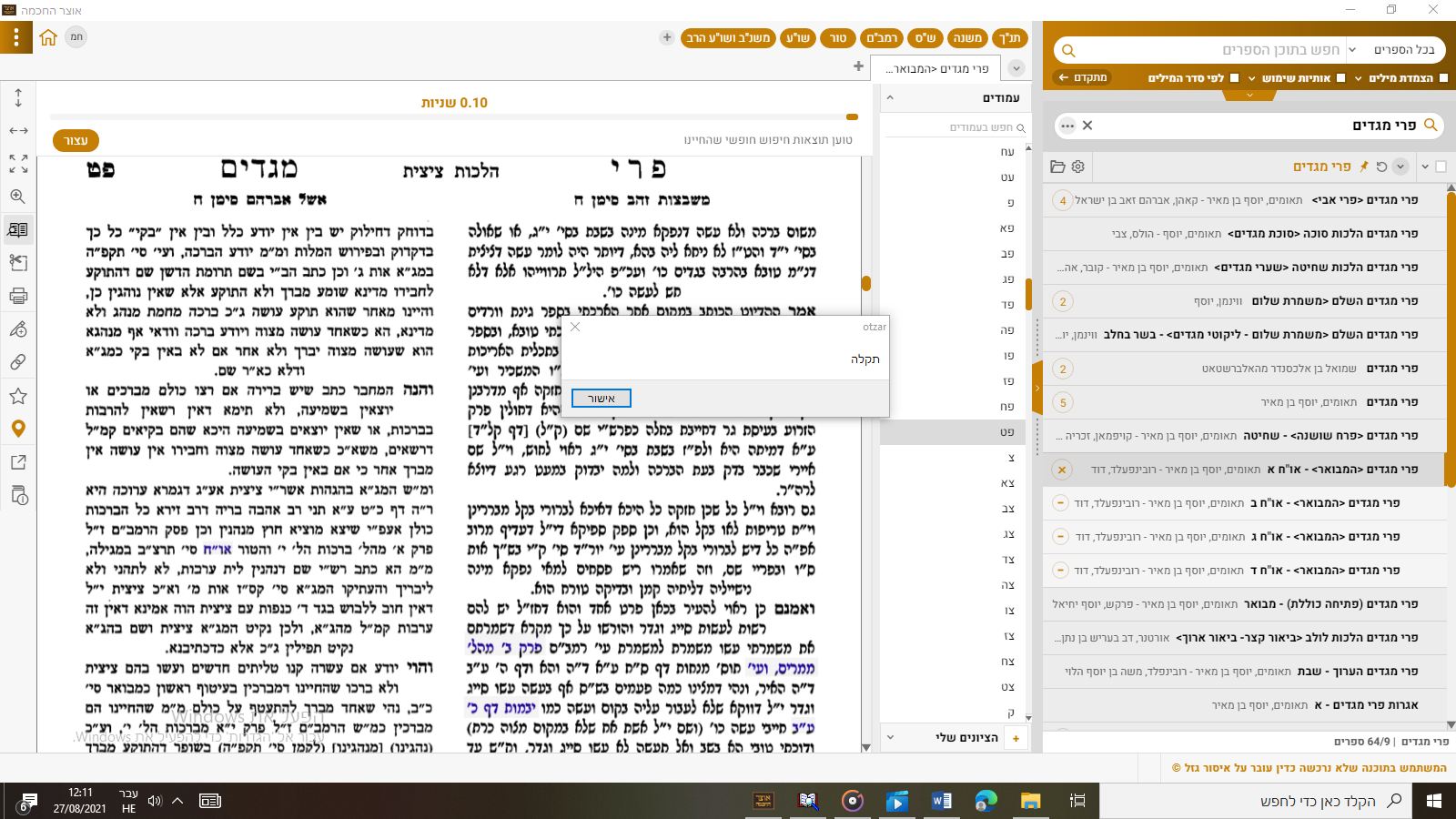This screenshot has width=1456, height=819.
Task: Add page to favorites star icon
Action: pyautogui.click(x=18, y=396)
